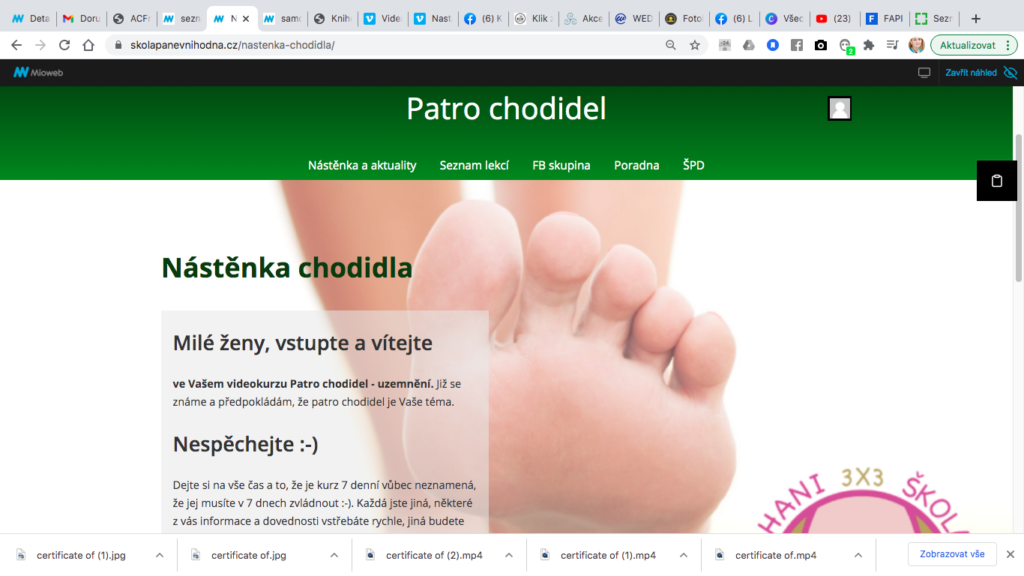Click the browser forward arrow
Screen dimensions: 1024x576
pos(40,45)
